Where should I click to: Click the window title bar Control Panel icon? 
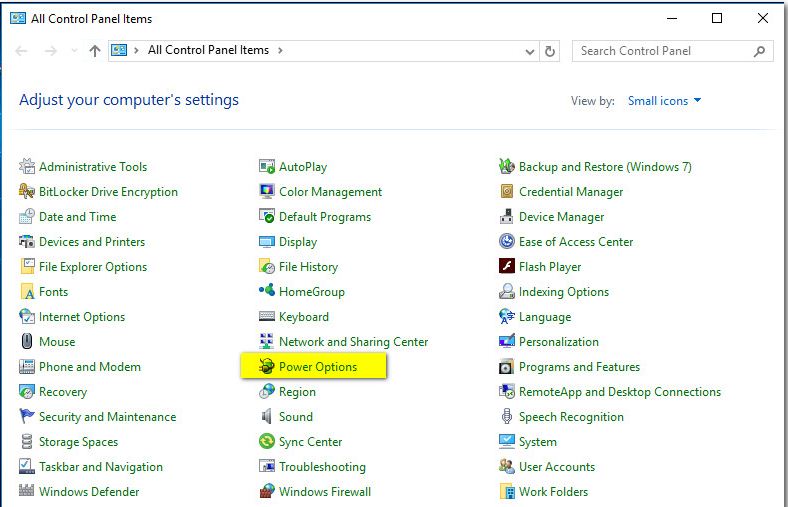click(x=18, y=19)
